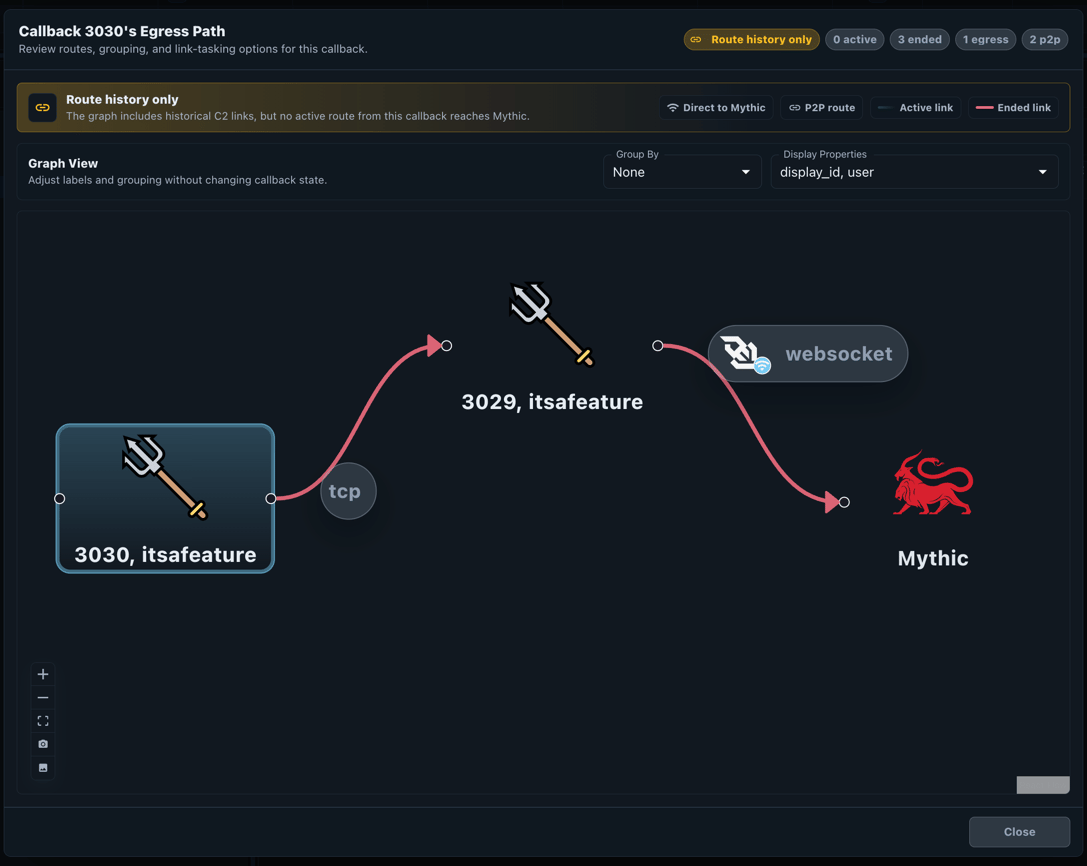Click the arrow handle entering node 3029
The image size is (1087, 866).
coord(446,345)
